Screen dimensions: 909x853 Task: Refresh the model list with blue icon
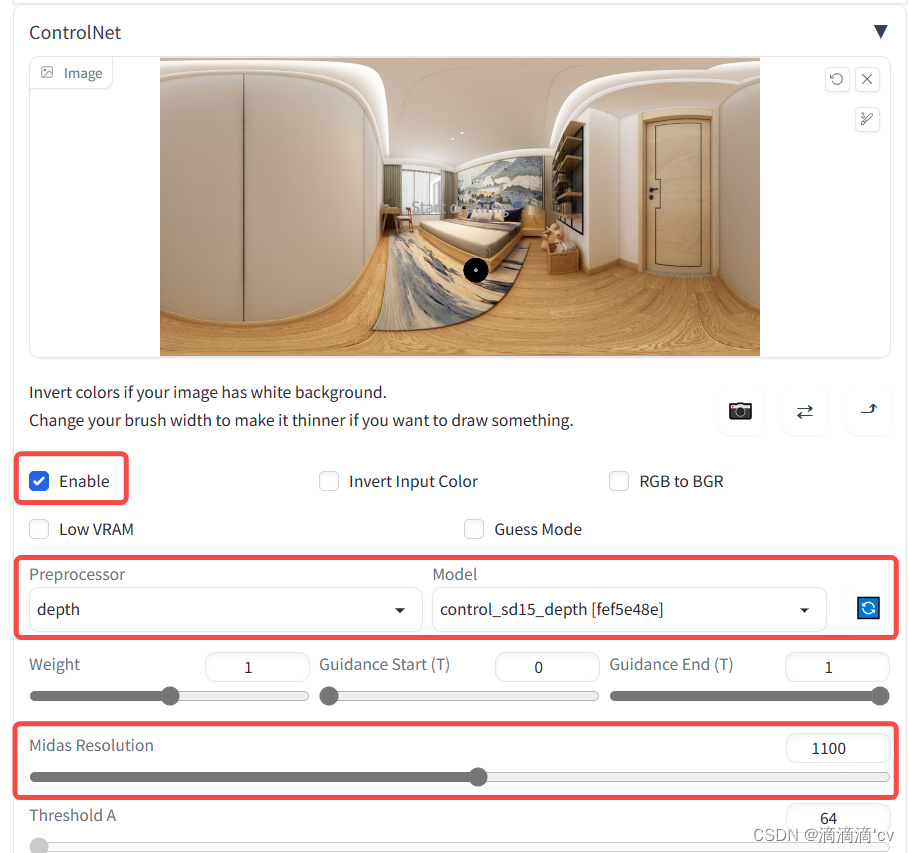(868, 608)
